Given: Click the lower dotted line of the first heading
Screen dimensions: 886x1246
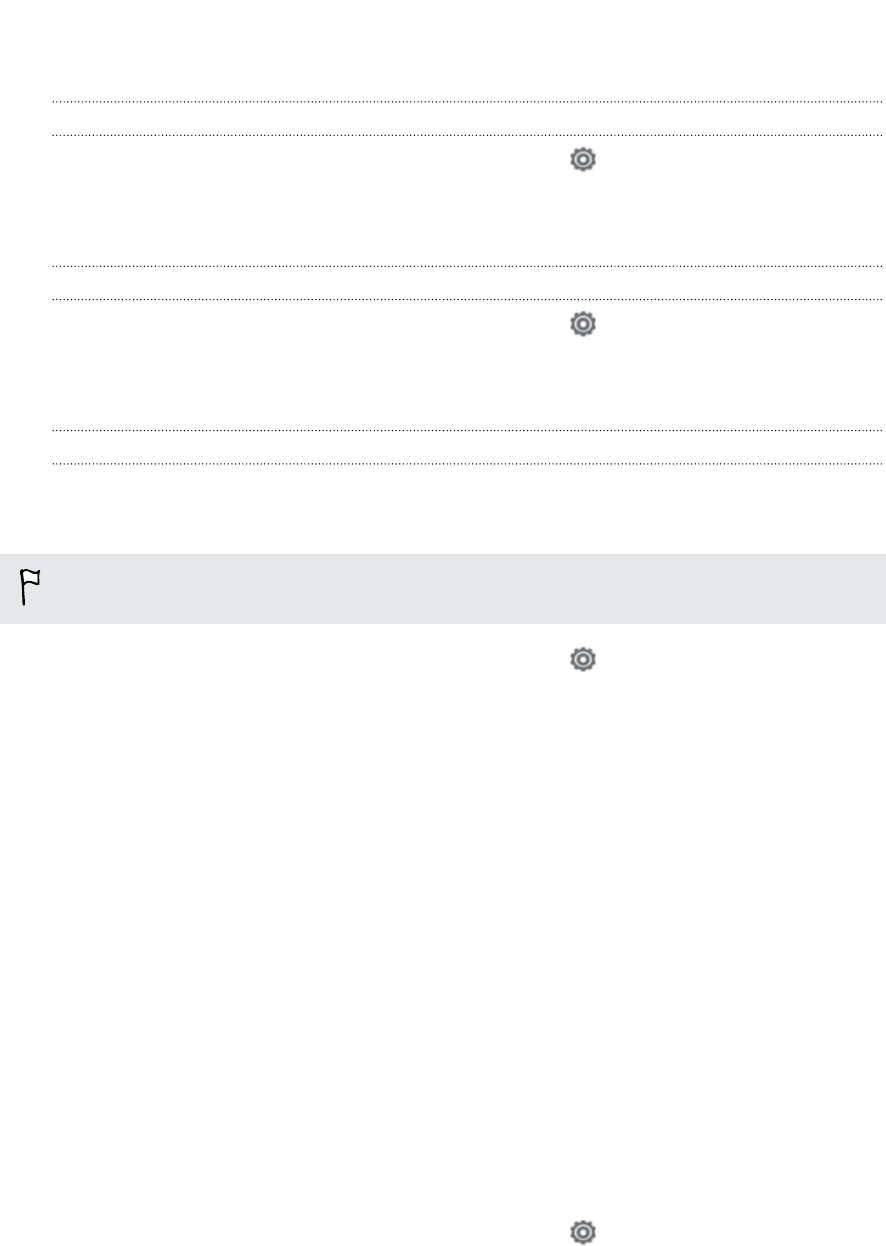Looking at the screenshot, I should point(467,135).
